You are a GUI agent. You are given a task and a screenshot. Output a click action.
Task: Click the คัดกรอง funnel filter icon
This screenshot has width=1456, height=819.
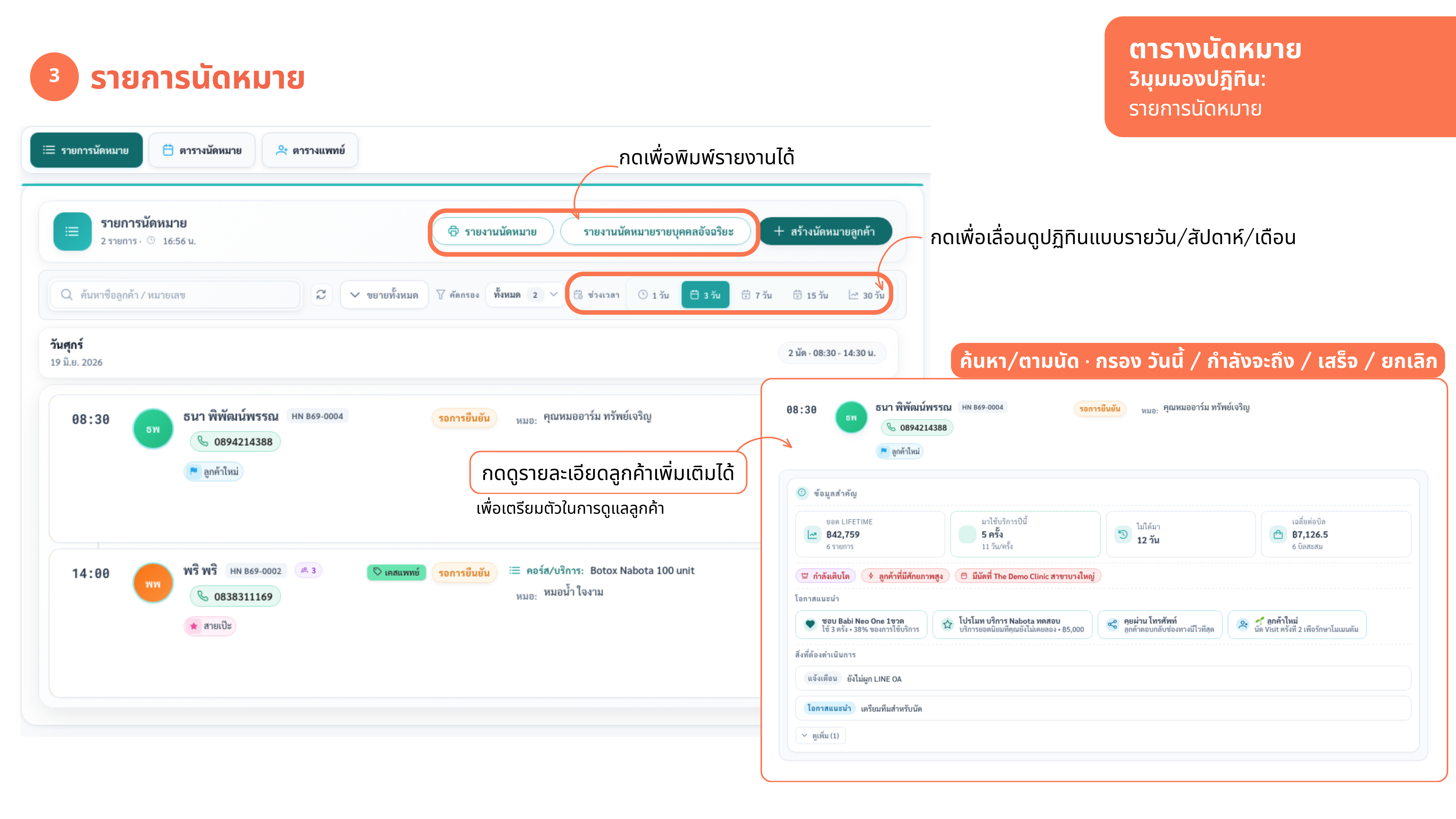pyautogui.click(x=441, y=295)
